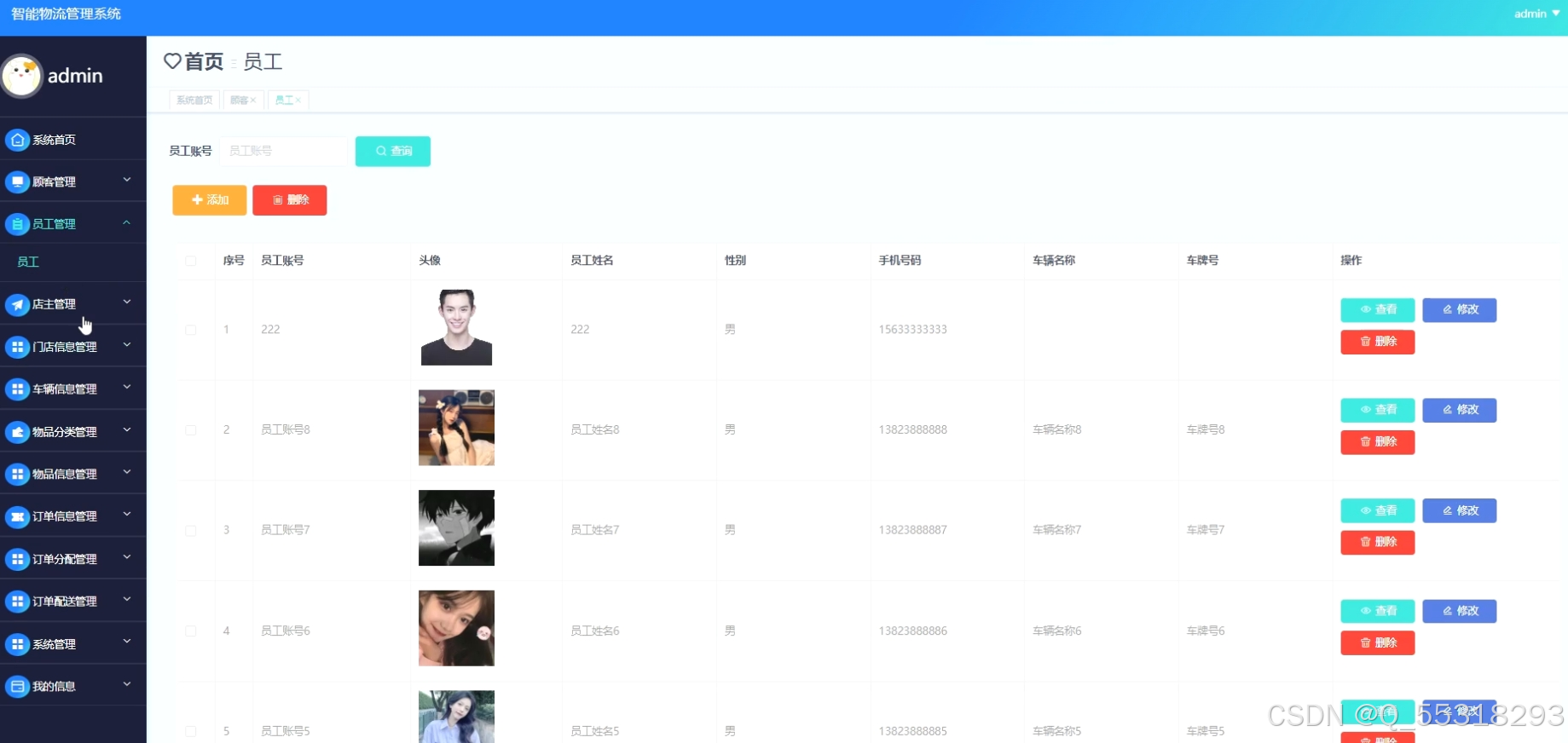Click the 订单分配管理 grid icon
1568x743 pixels.
(x=17, y=559)
